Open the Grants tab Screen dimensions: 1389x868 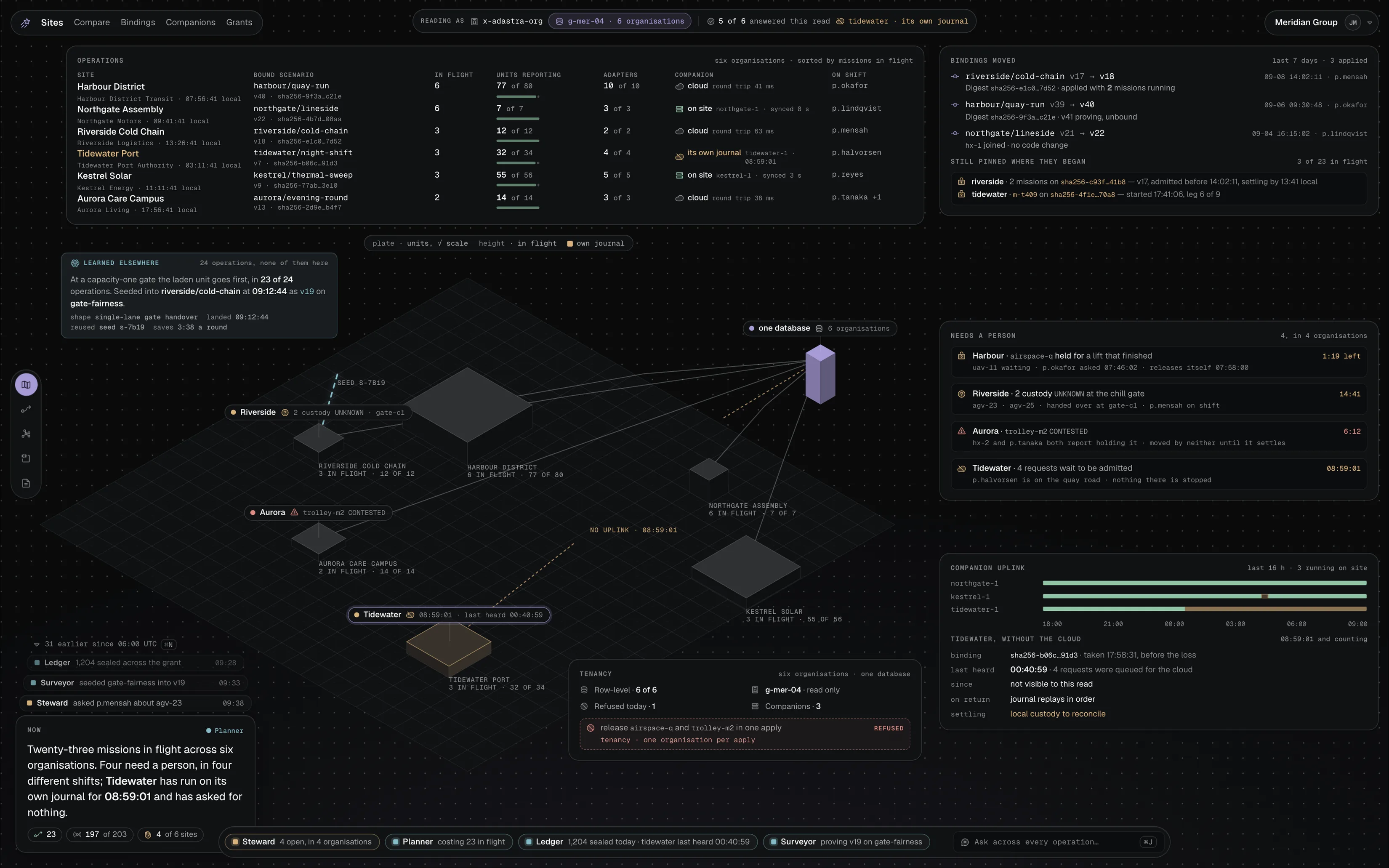(239, 22)
